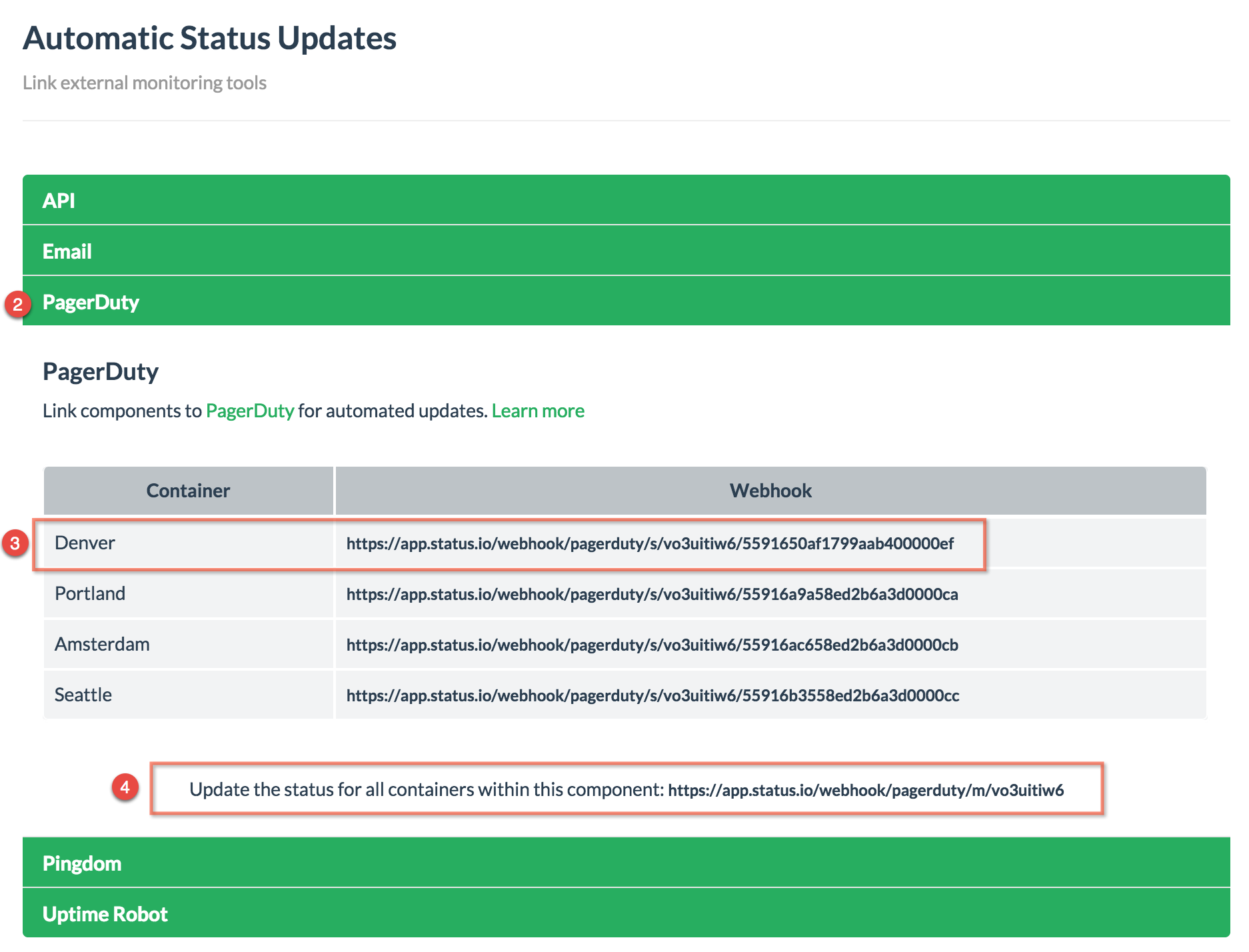Expand the API accordion section
Viewport: 1249px width, 952px height.
[626, 199]
